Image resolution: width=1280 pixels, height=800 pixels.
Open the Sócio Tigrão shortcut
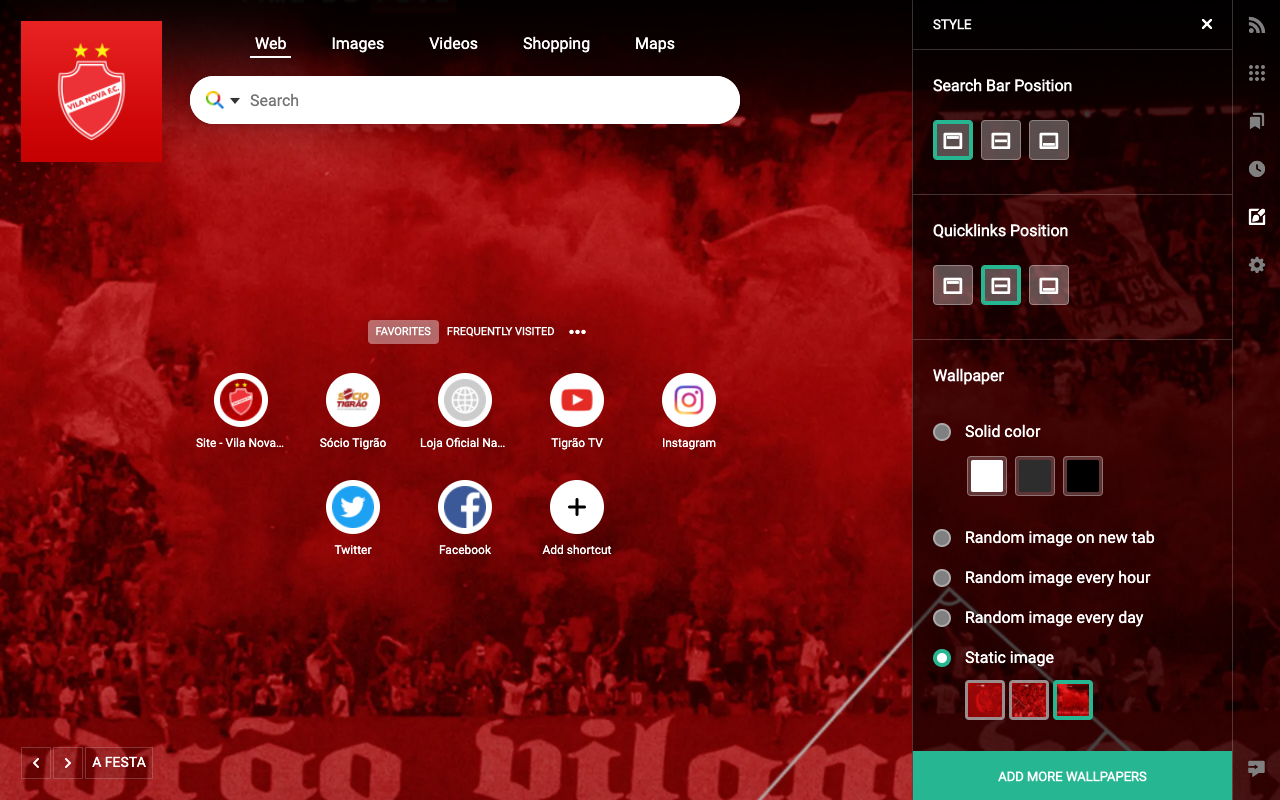point(353,400)
